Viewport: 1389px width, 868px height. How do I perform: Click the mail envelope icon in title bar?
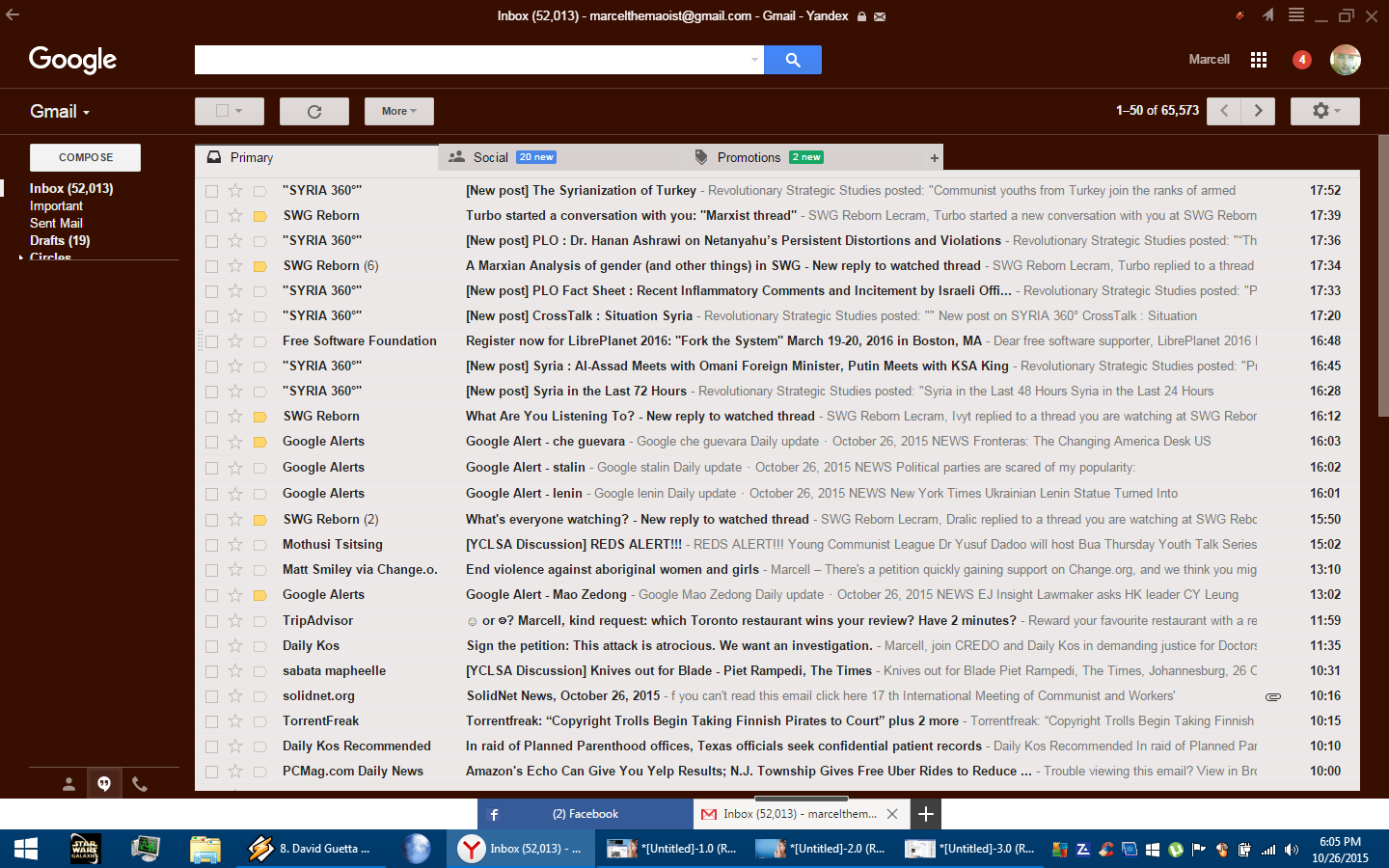[880, 16]
